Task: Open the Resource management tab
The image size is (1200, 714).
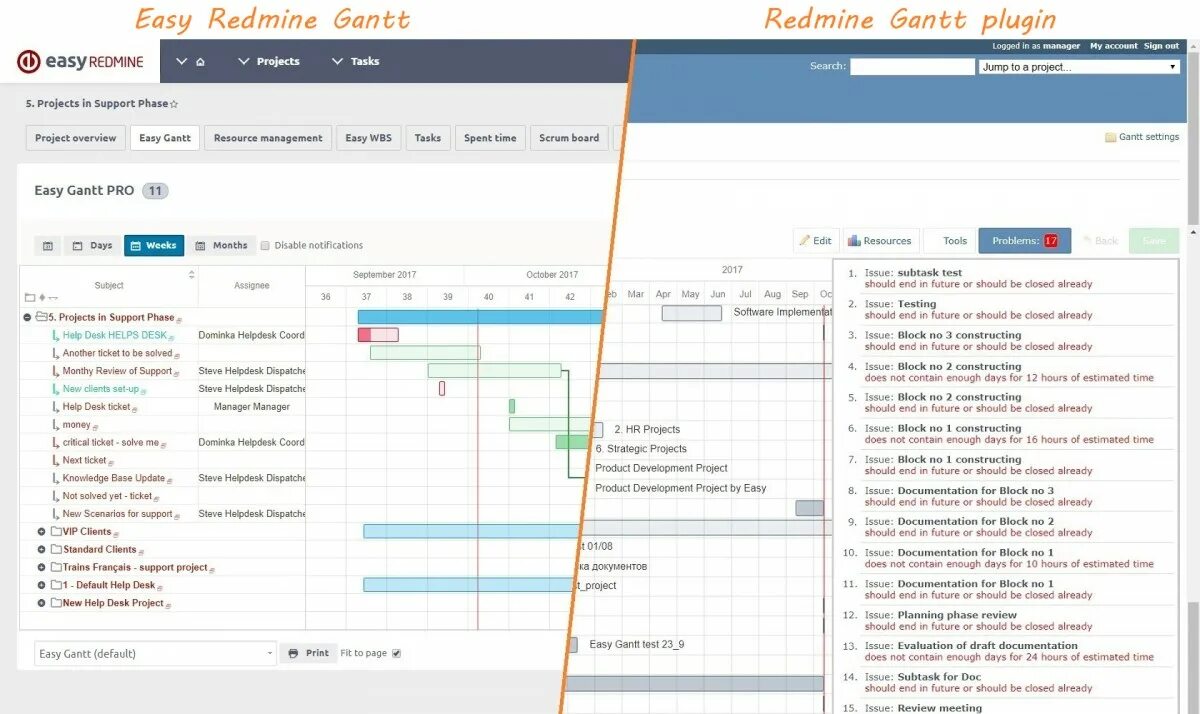Action: click(268, 138)
